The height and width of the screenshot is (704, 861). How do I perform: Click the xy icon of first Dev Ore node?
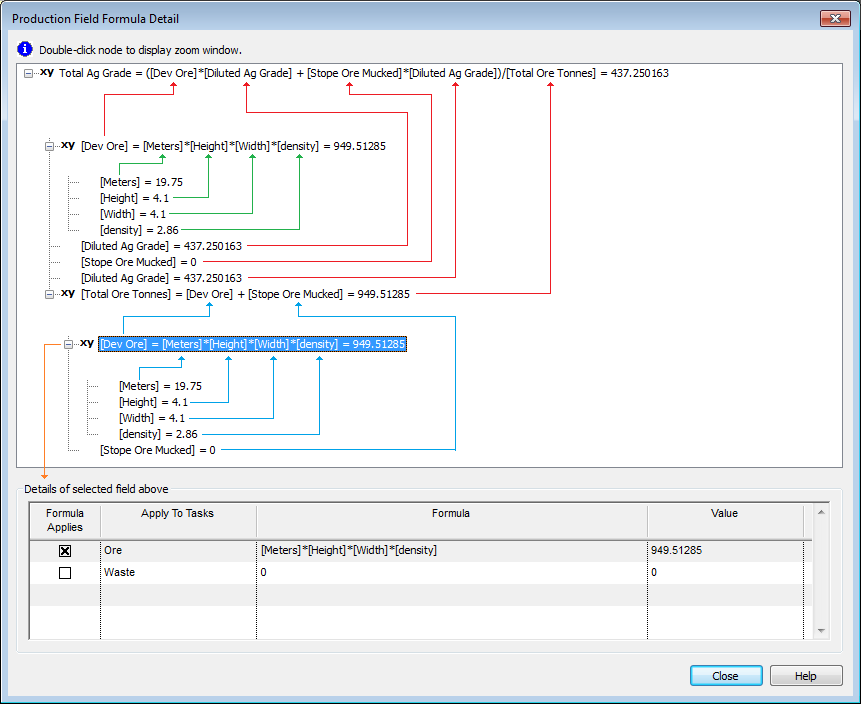[68, 145]
